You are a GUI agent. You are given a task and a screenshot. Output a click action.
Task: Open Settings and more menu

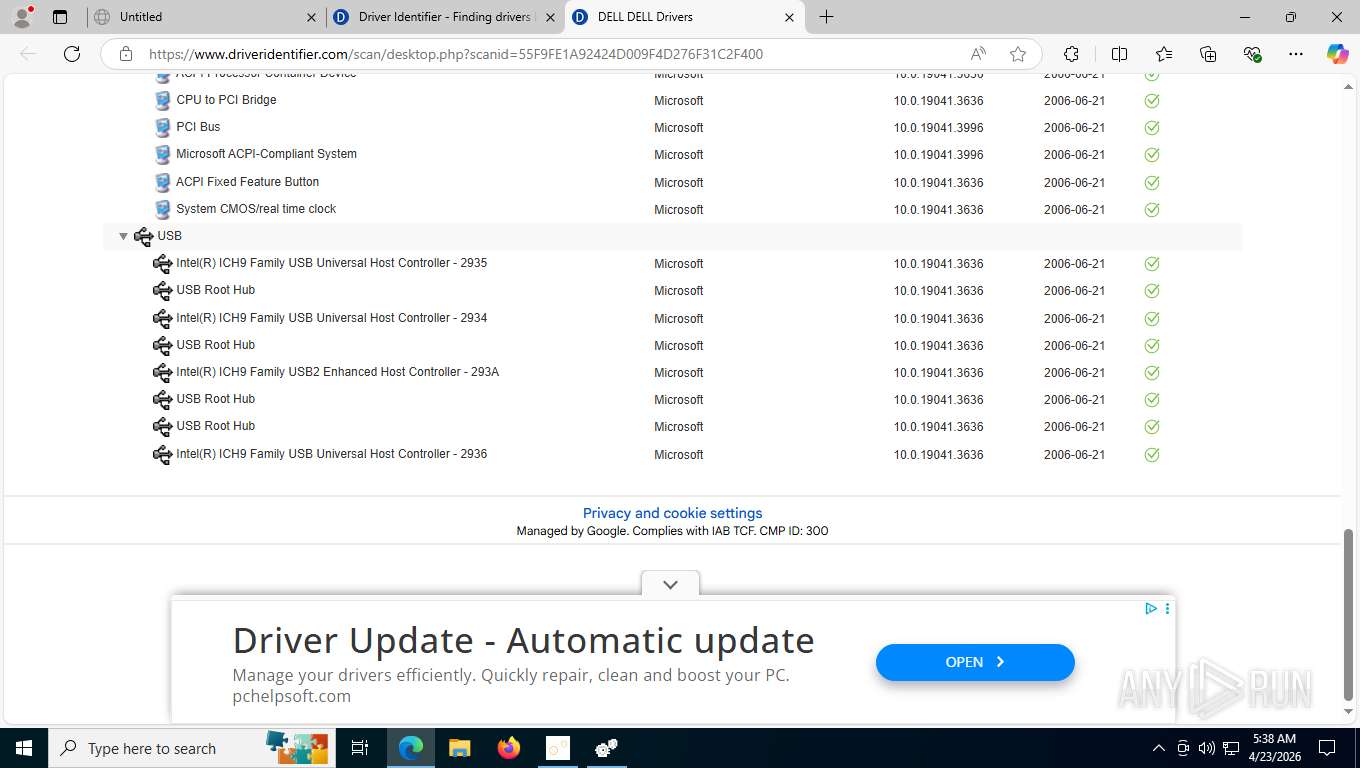click(x=1296, y=54)
